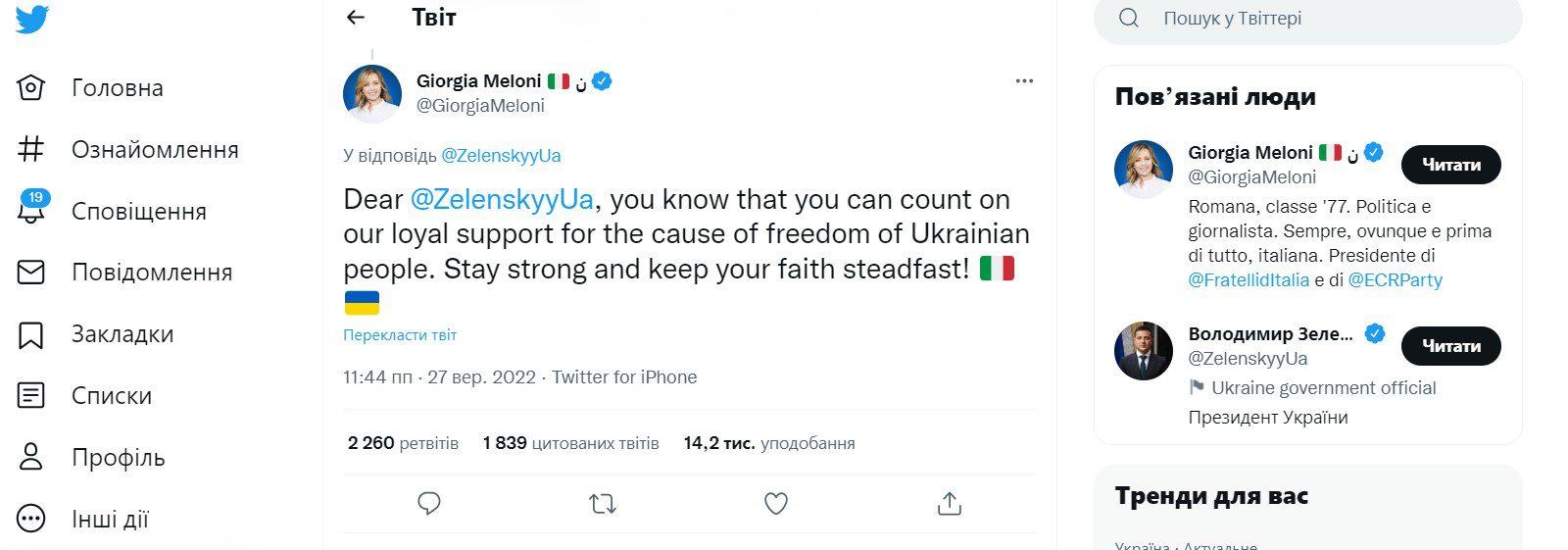Click the Twitter bird logo
The width and height of the screenshot is (1568, 550).
(x=32, y=19)
